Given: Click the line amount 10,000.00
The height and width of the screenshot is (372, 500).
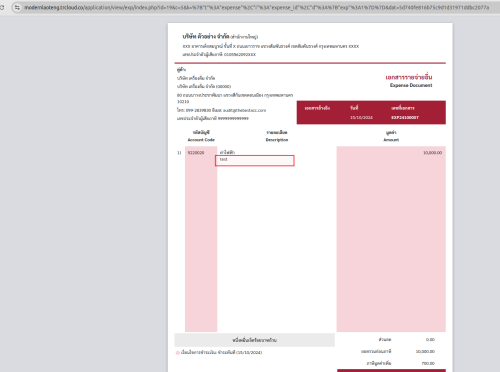Looking at the screenshot, I should tap(432, 153).
